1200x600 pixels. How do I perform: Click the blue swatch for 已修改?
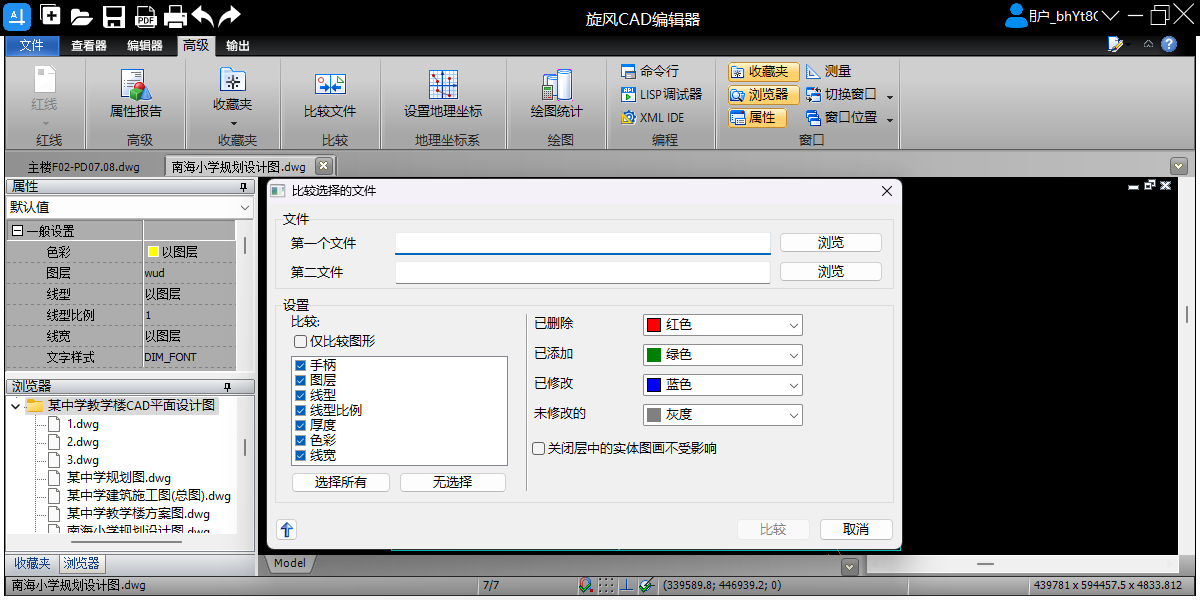click(x=654, y=385)
